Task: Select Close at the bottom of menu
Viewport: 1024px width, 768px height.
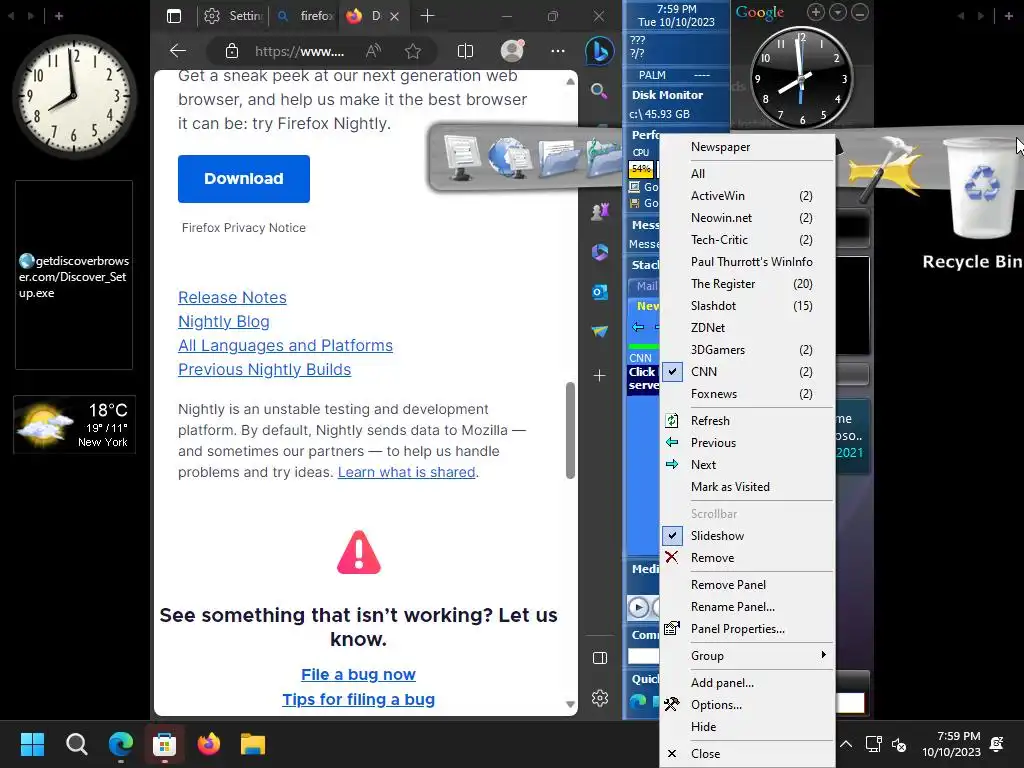Action: (x=748, y=754)
